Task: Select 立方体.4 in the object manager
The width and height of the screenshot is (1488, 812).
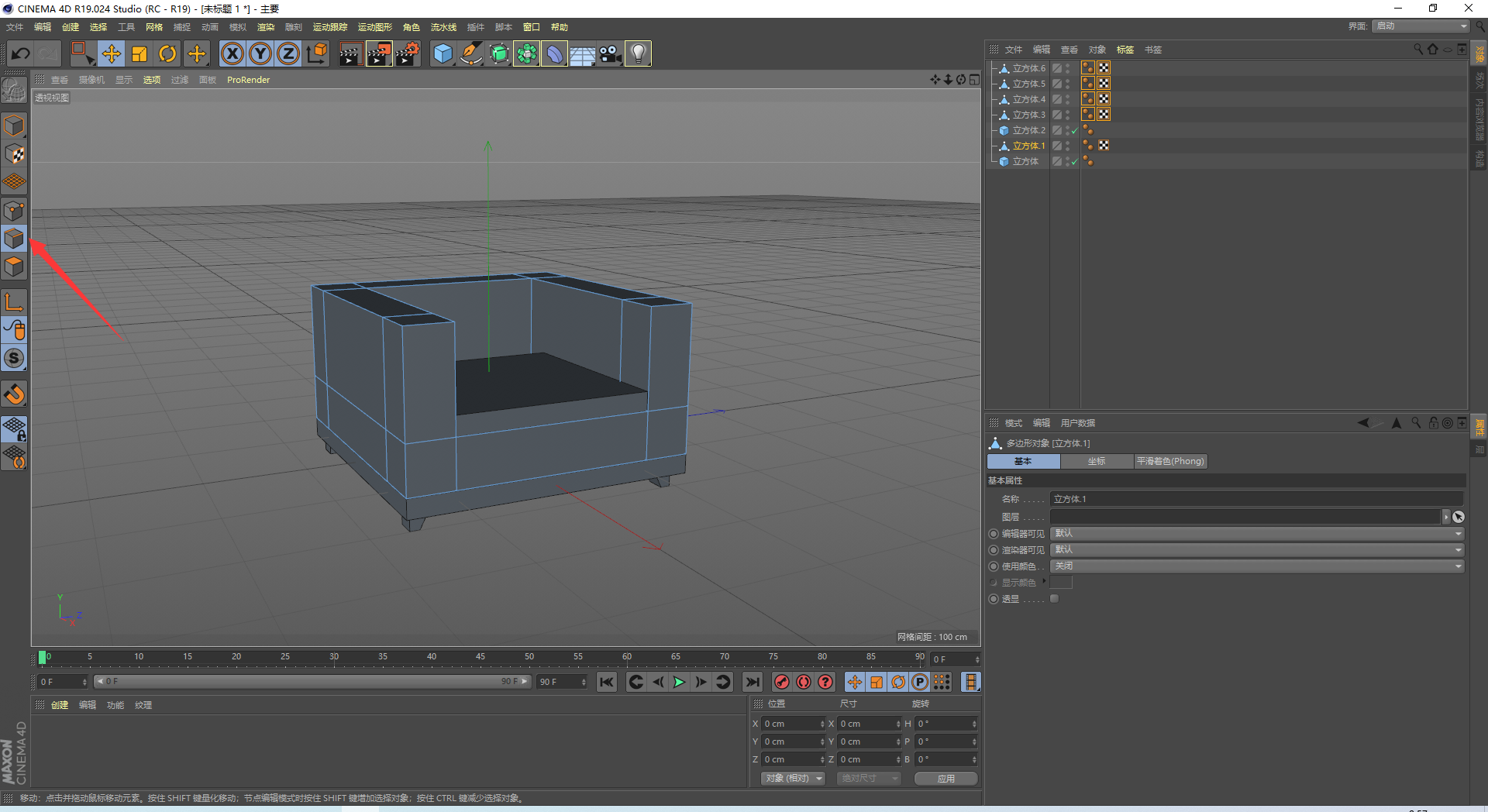Action: point(1028,99)
